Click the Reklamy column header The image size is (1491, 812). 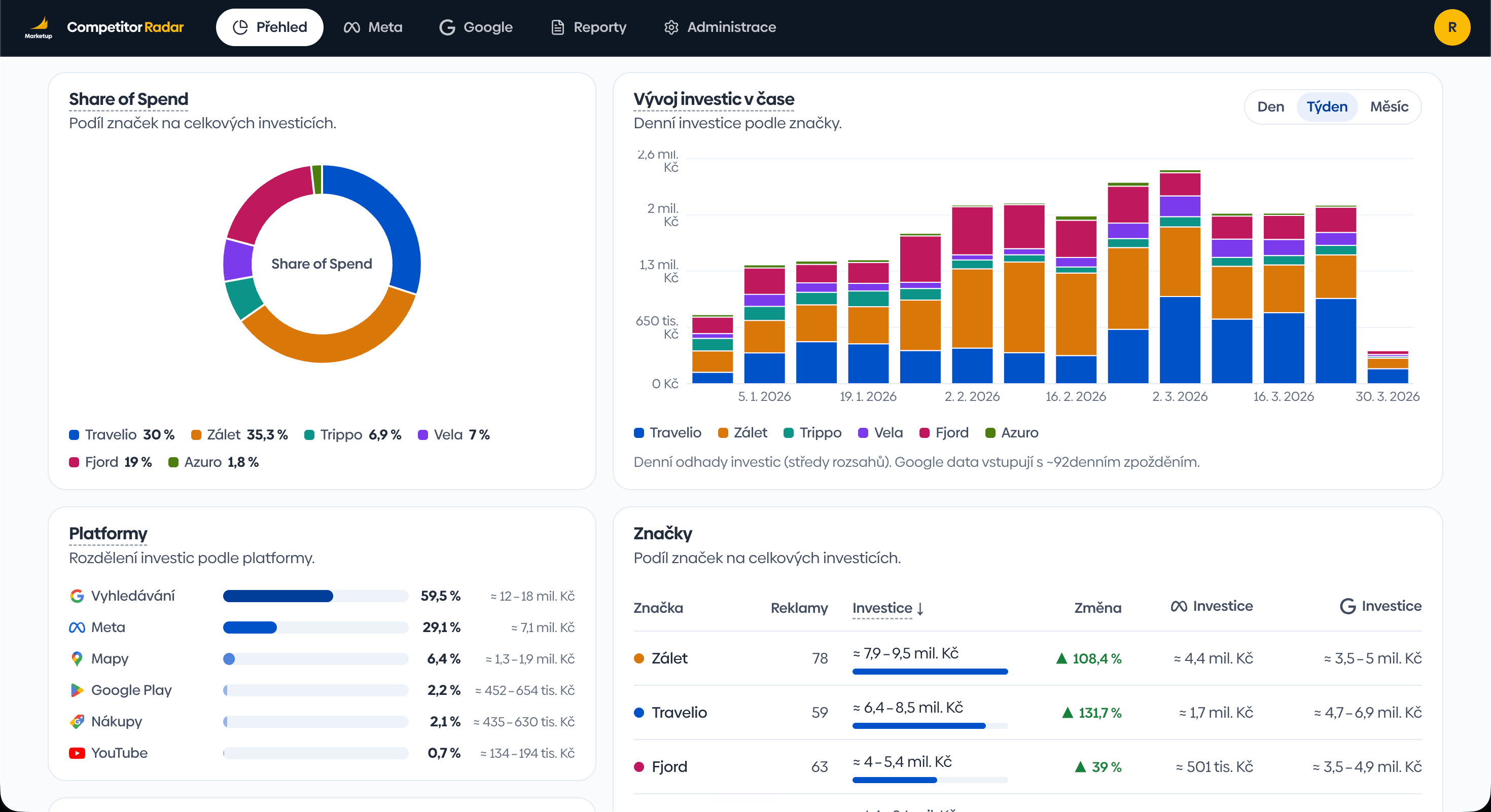(799, 608)
